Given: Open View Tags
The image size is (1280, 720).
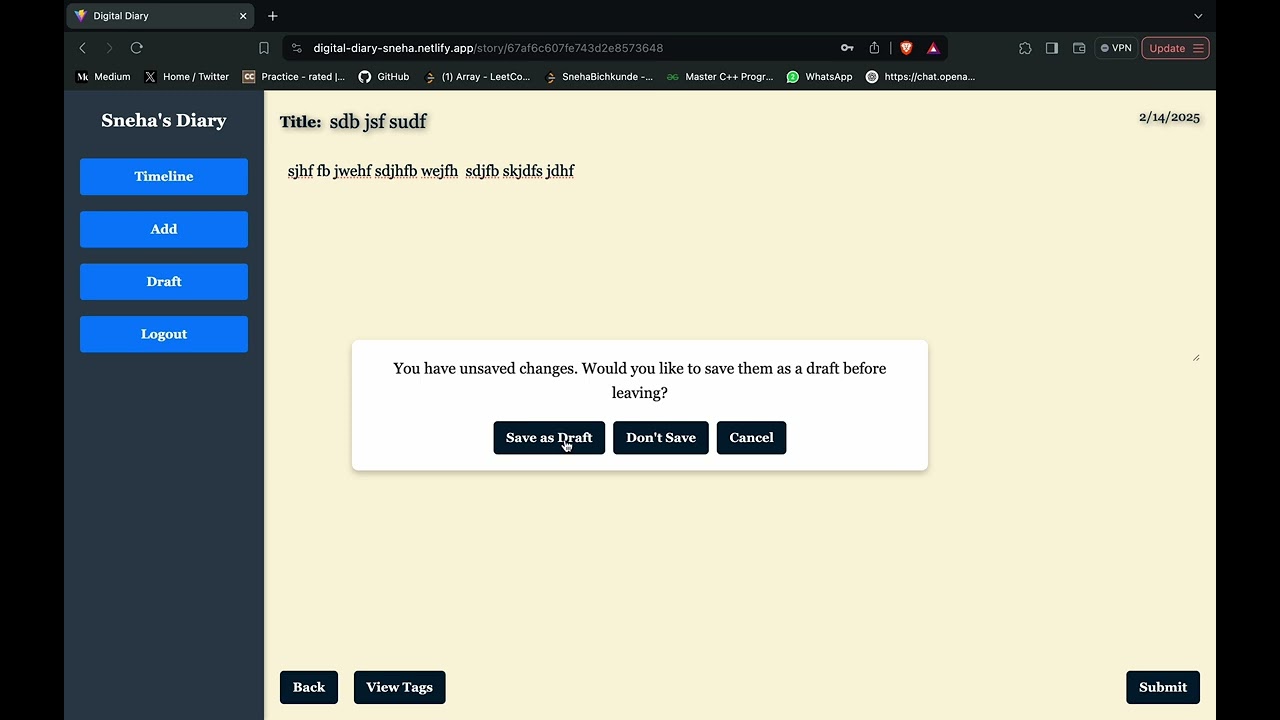Looking at the screenshot, I should coord(400,687).
